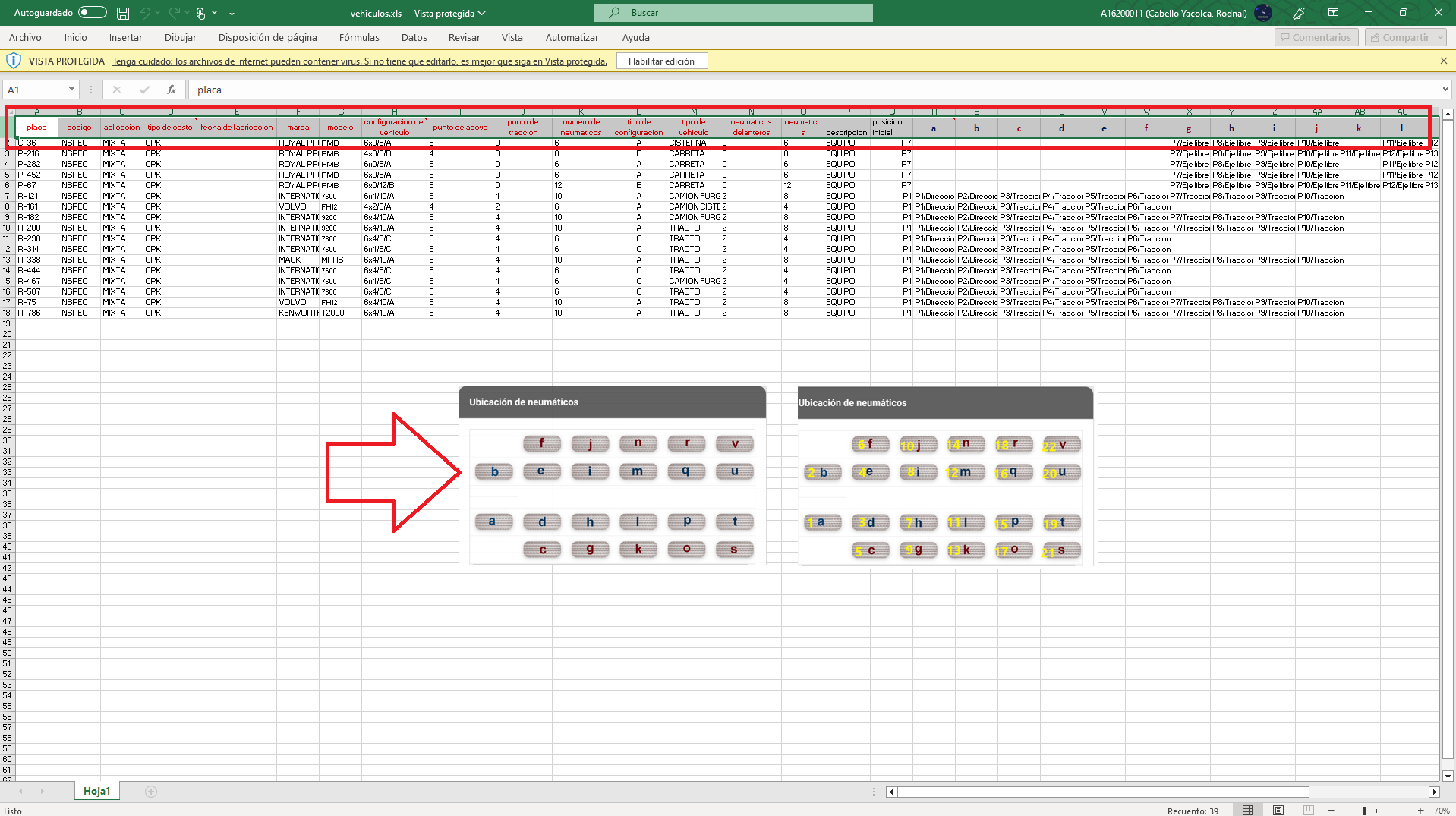The height and width of the screenshot is (816, 1456).
Task: Expand the Vista protegida file title dropdown
Action: 481,13
